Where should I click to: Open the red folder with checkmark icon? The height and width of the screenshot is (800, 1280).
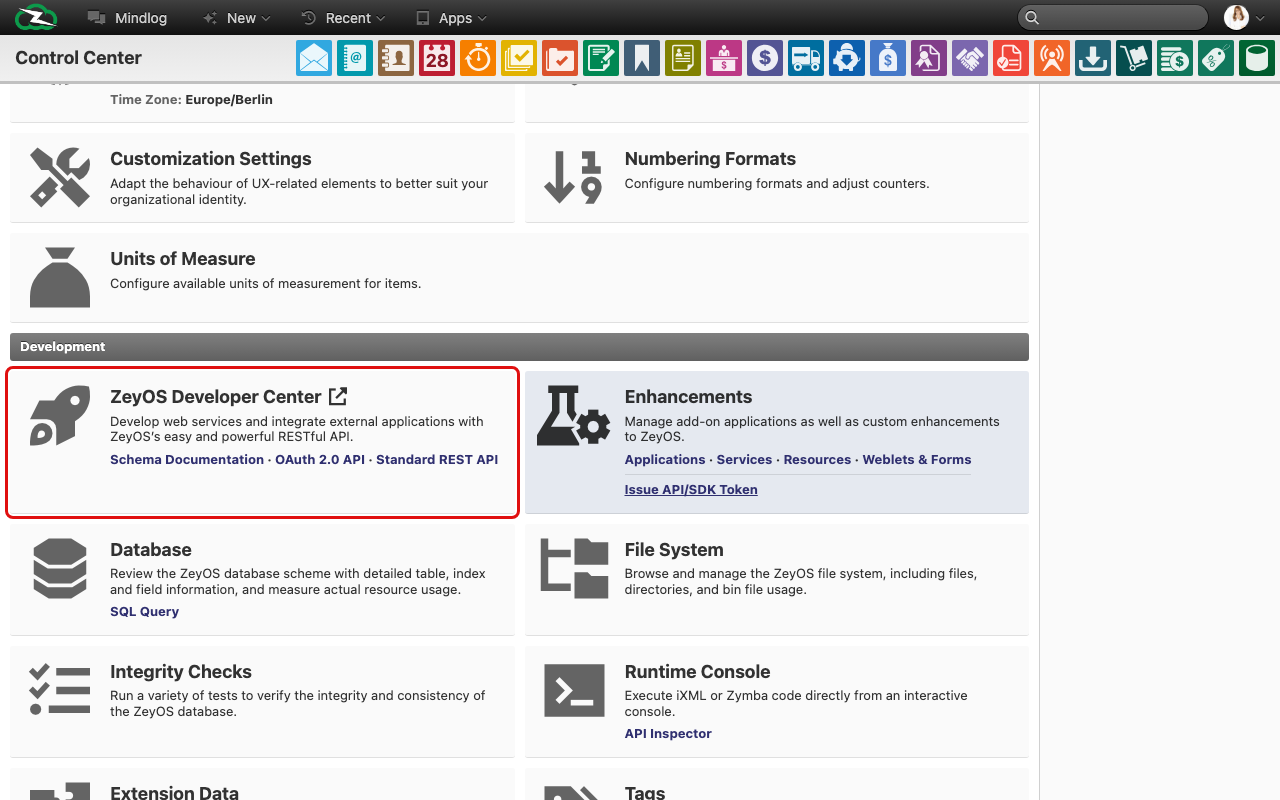coord(560,58)
